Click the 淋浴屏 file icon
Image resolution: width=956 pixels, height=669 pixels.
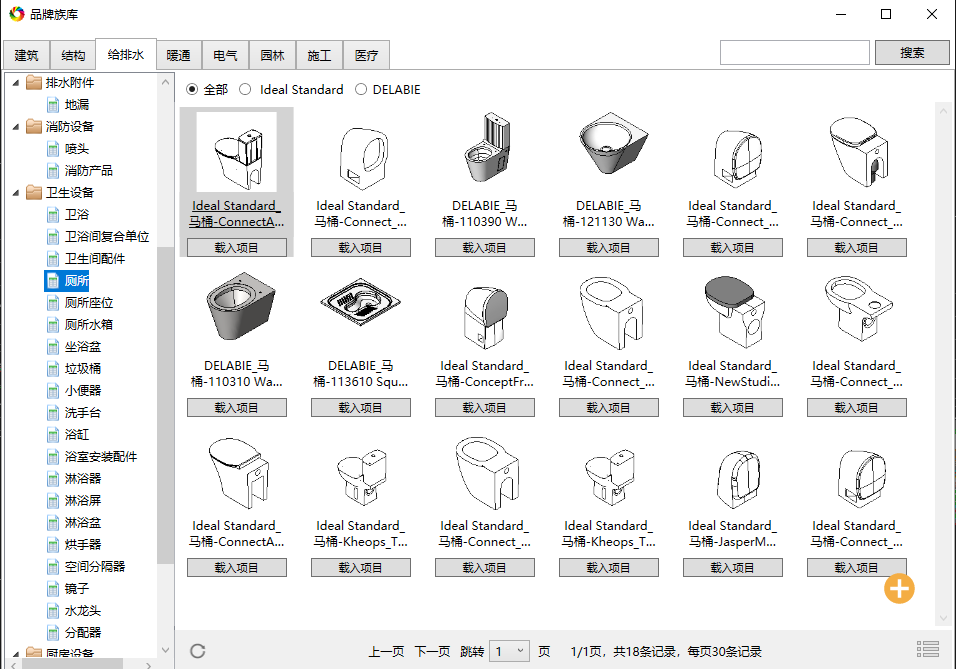(53, 501)
